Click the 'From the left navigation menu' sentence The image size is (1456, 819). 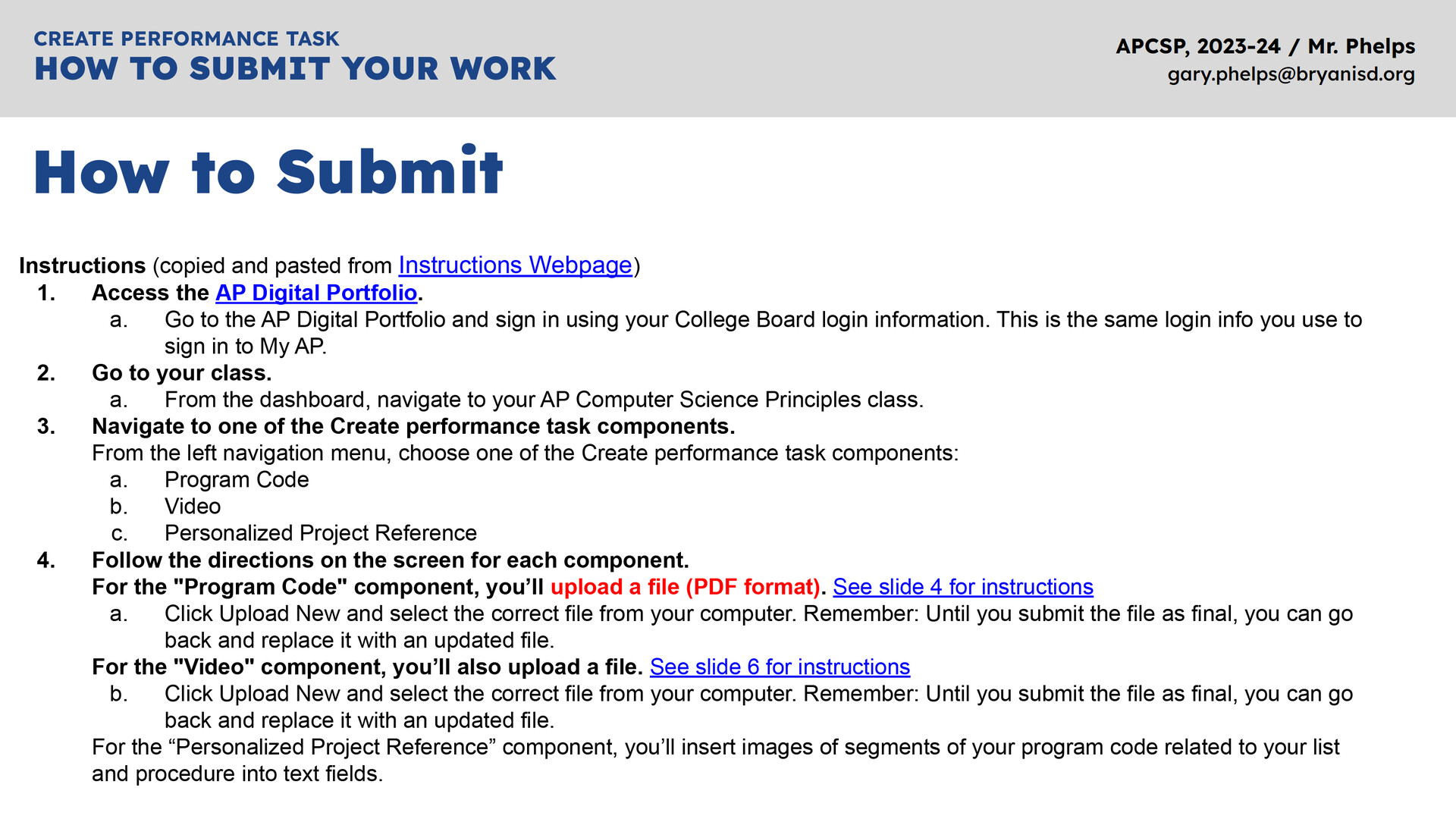click(x=525, y=453)
